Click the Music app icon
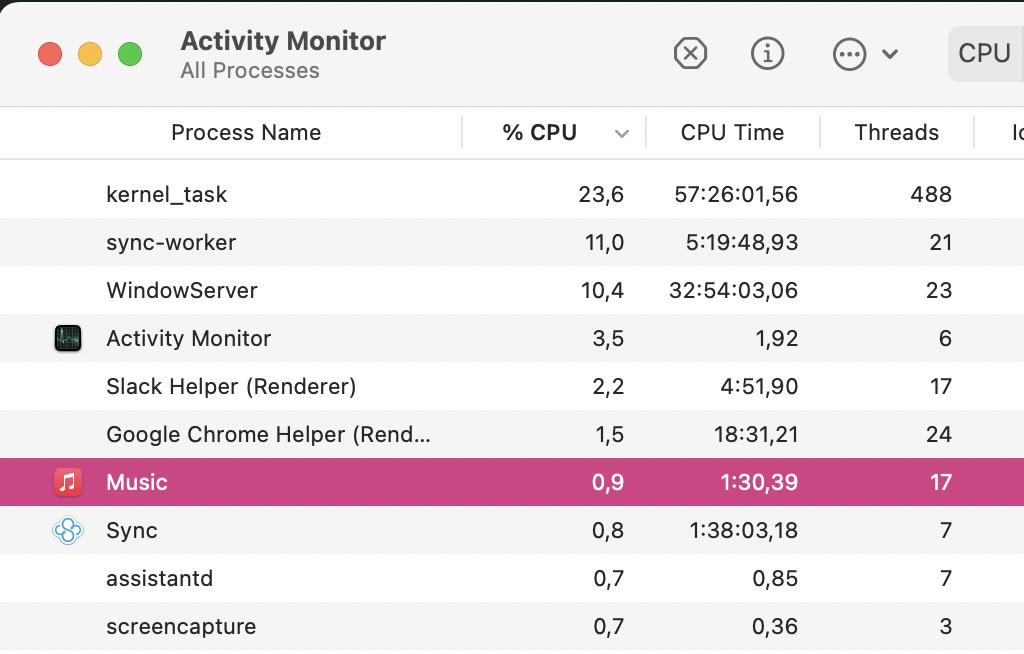1024x654 pixels. coord(67,482)
